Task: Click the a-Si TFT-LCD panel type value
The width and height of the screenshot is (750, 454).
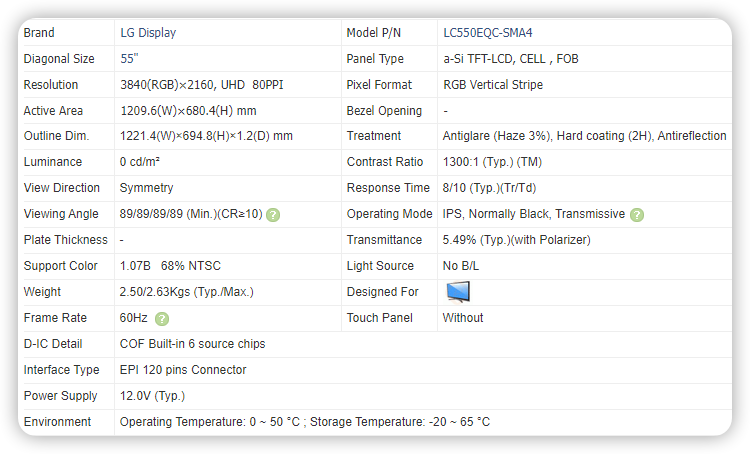Action: click(x=510, y=59)
